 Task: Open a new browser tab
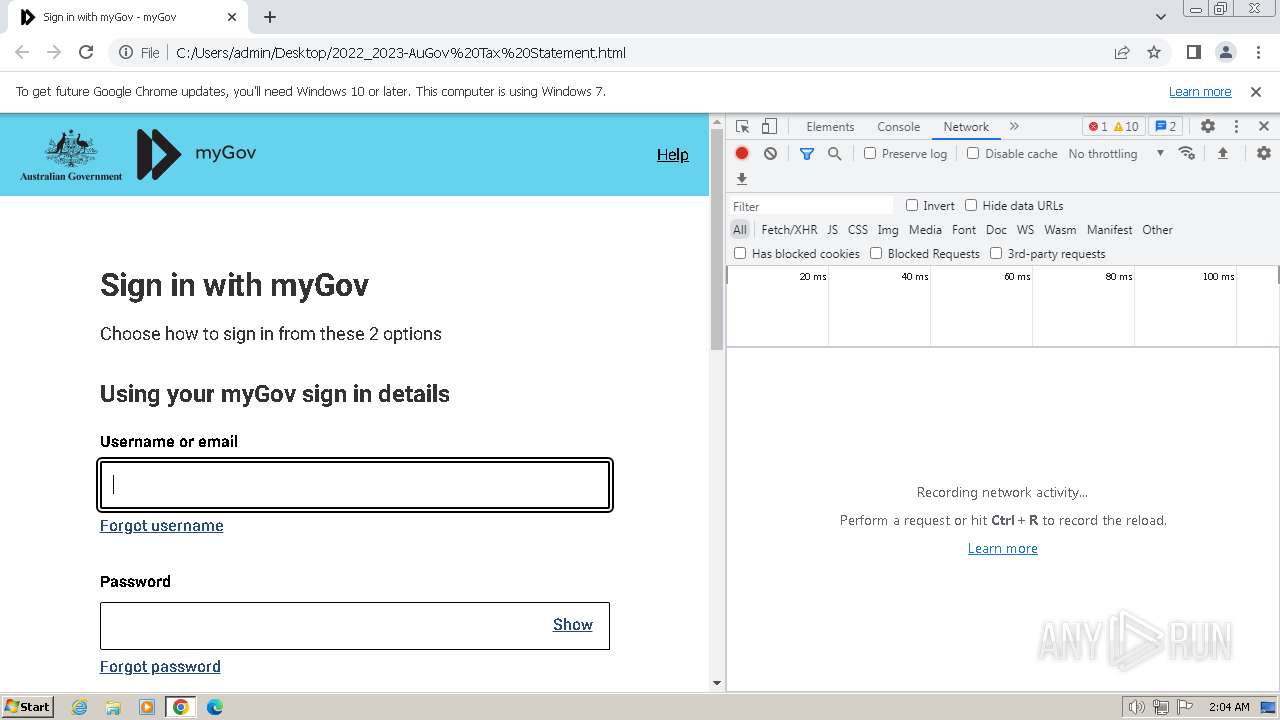(x=270, y=17)
